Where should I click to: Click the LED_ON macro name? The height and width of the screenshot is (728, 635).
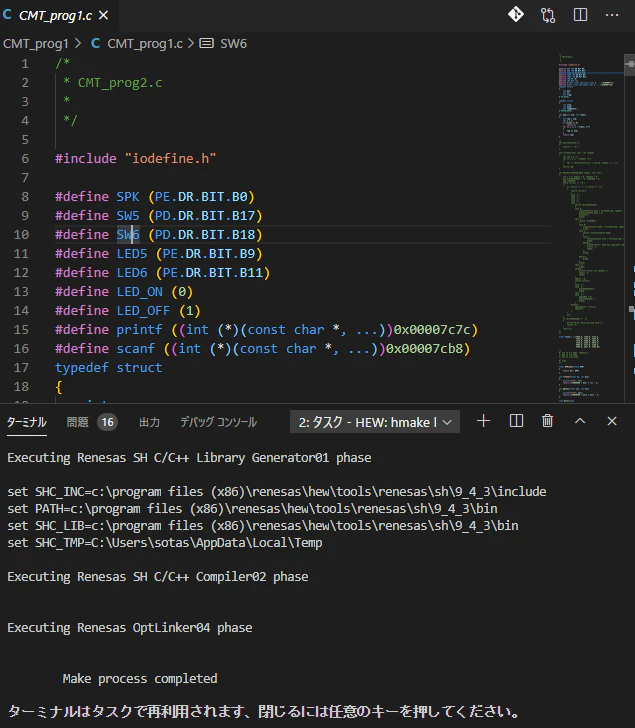[x=139, y=292]
